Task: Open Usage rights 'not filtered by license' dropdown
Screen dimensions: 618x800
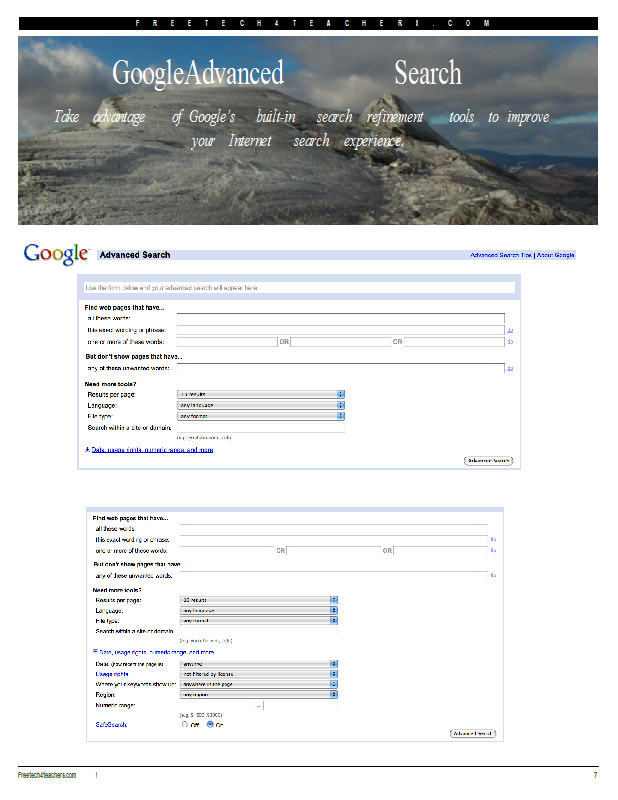Action: tap(259, 674)
